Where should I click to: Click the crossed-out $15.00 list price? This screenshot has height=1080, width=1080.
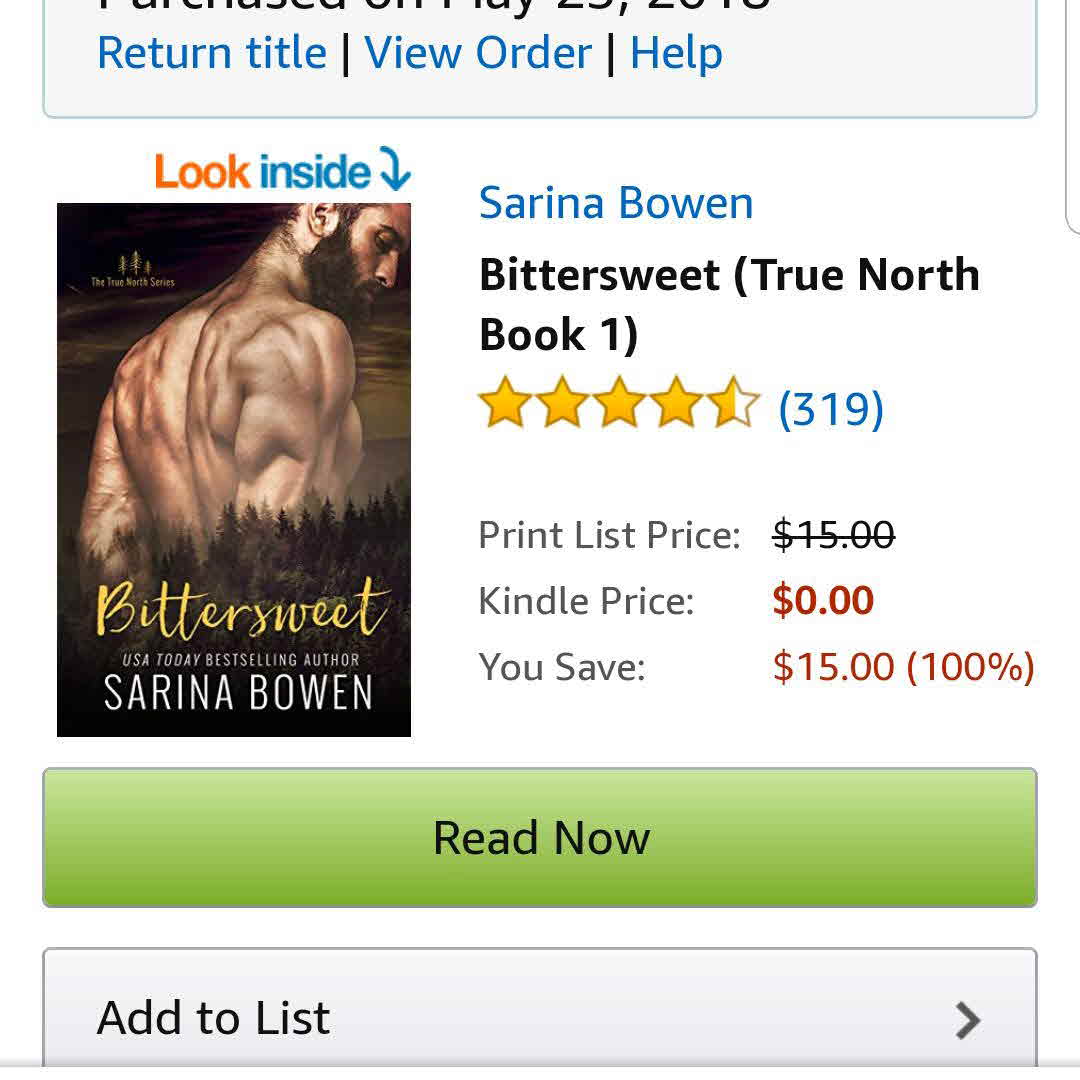pyautogui.click(x=833, y=535)
